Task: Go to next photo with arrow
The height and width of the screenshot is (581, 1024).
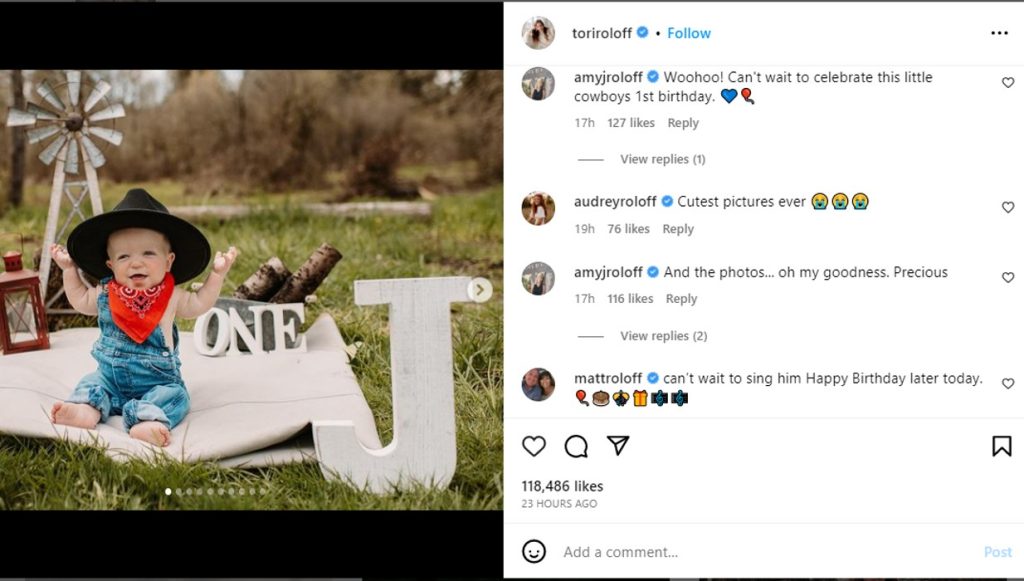Action: (x=480, y=290)
